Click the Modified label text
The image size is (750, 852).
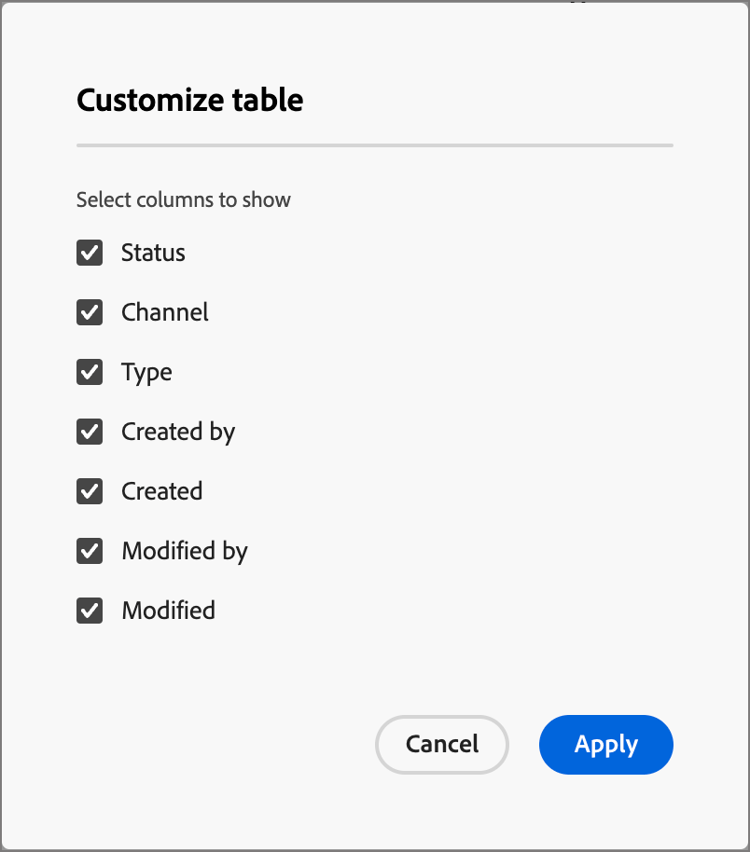(x=168, y=610)
